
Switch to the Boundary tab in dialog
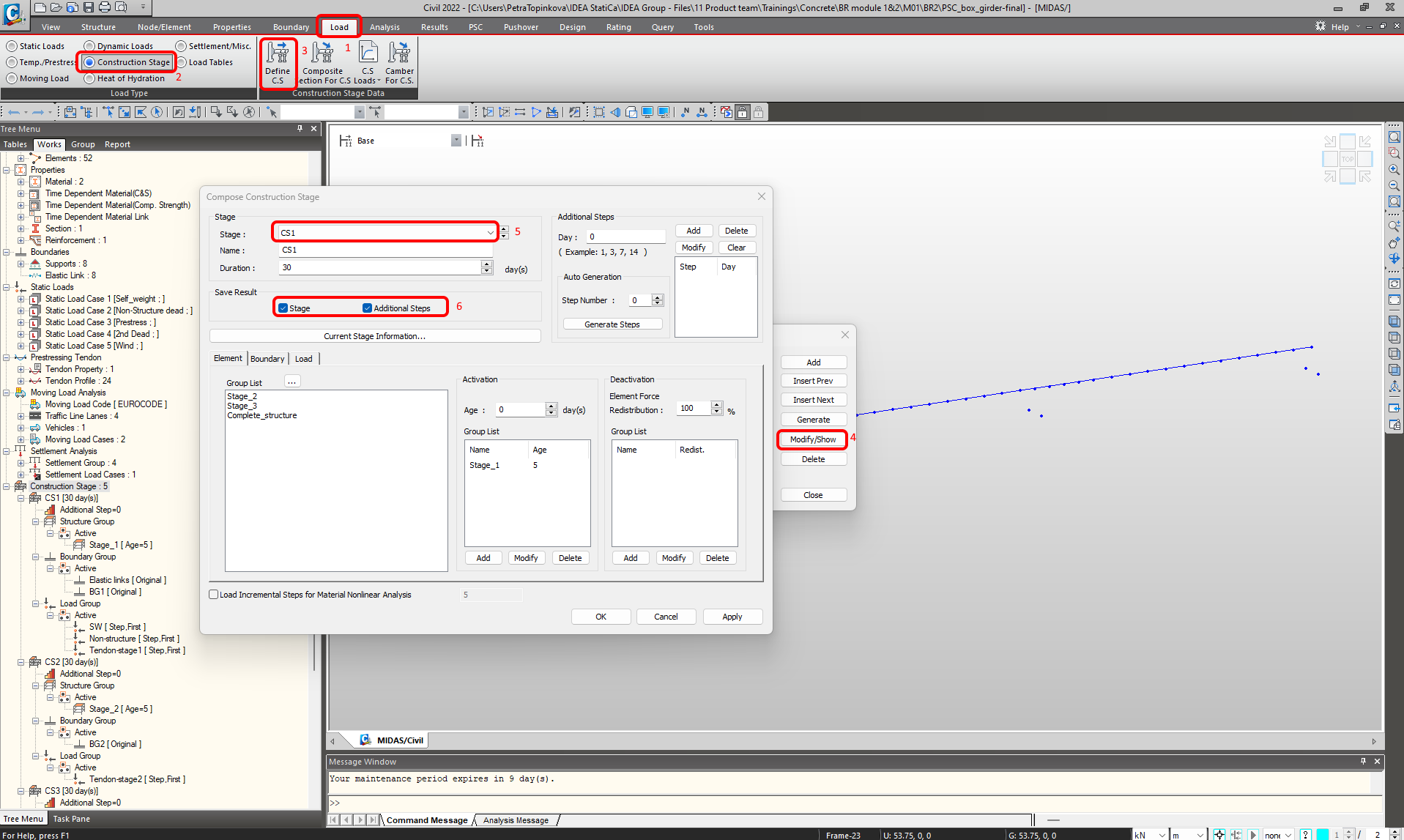[x=267, y=359]
